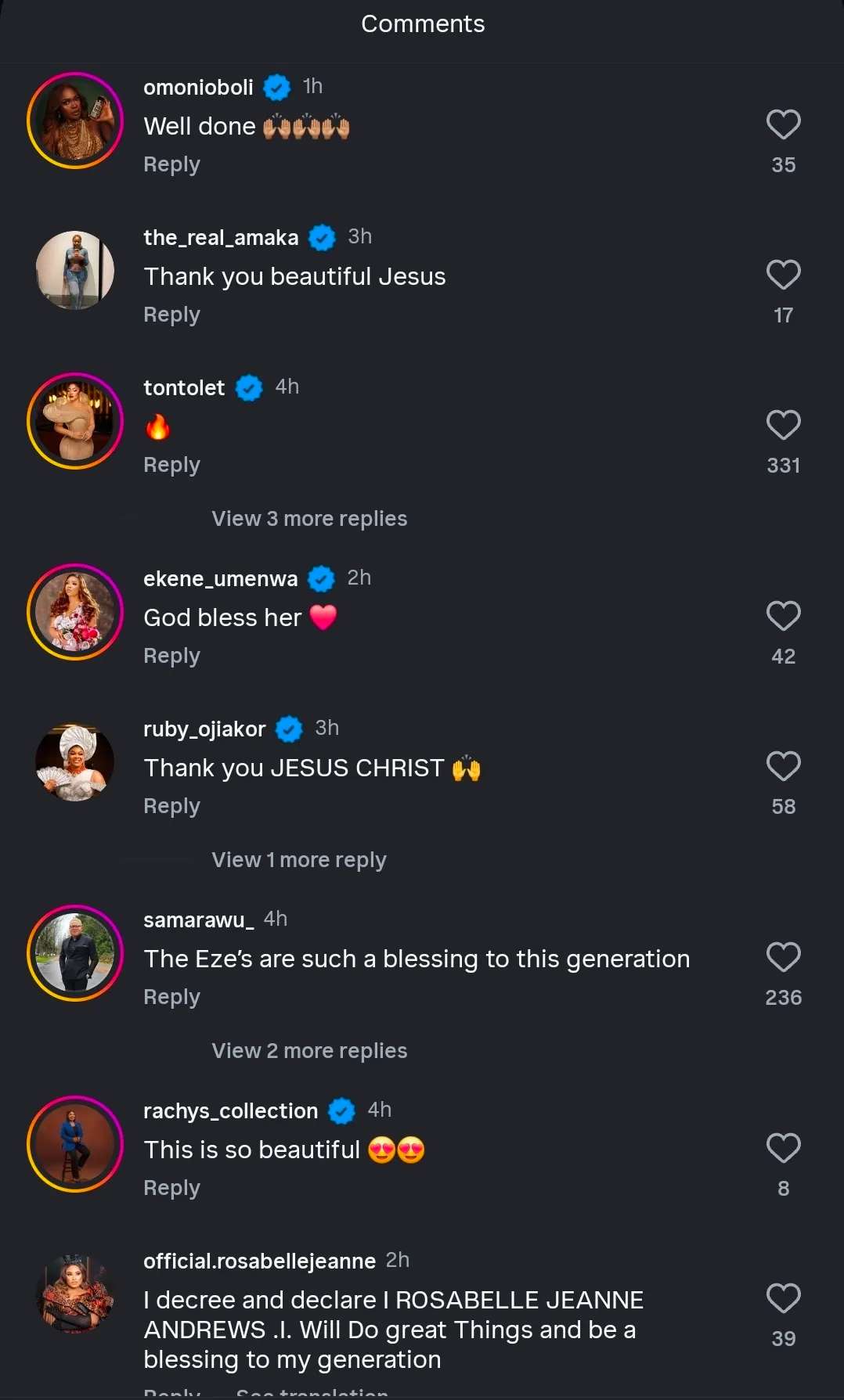Tap ruby_ojiakor's verified badge
This screenshot has height=1400, width=844.
pyautogui.click(x=290, y=729)
